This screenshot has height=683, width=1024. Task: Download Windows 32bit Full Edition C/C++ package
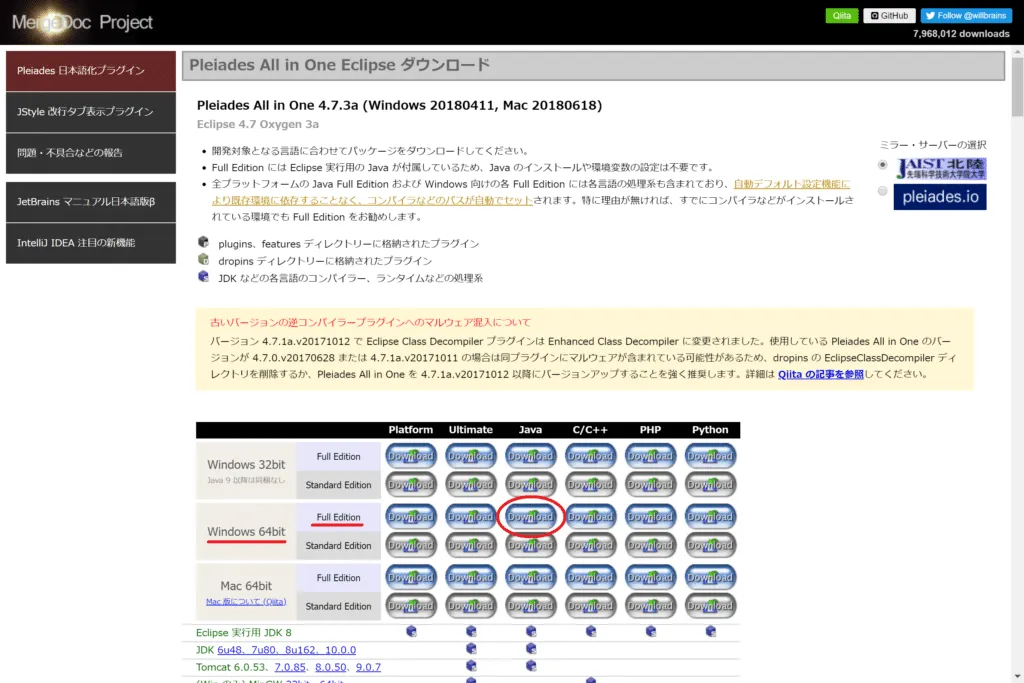(590, 456)
